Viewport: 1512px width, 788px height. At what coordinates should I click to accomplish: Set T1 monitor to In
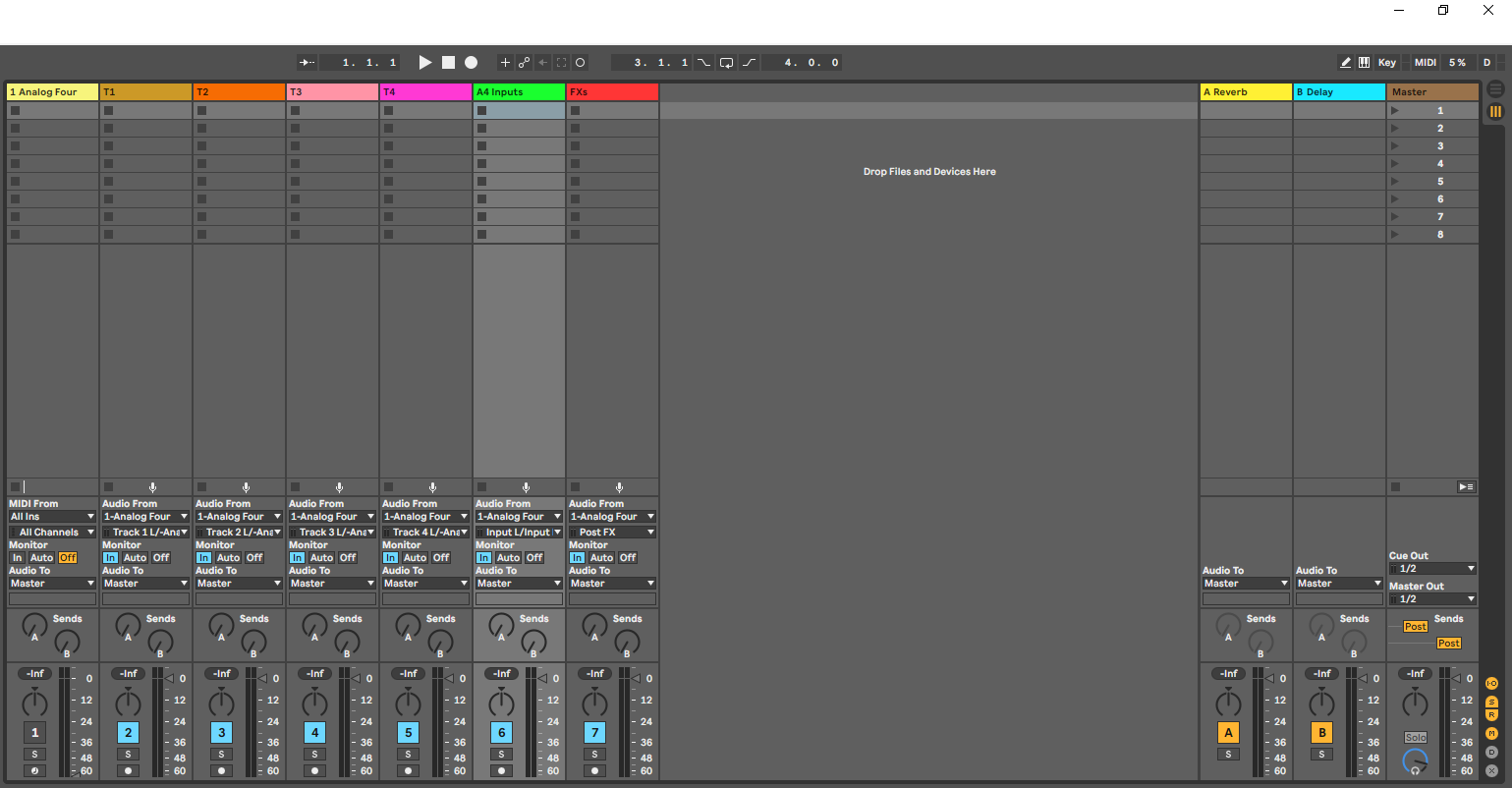point(110,558)
